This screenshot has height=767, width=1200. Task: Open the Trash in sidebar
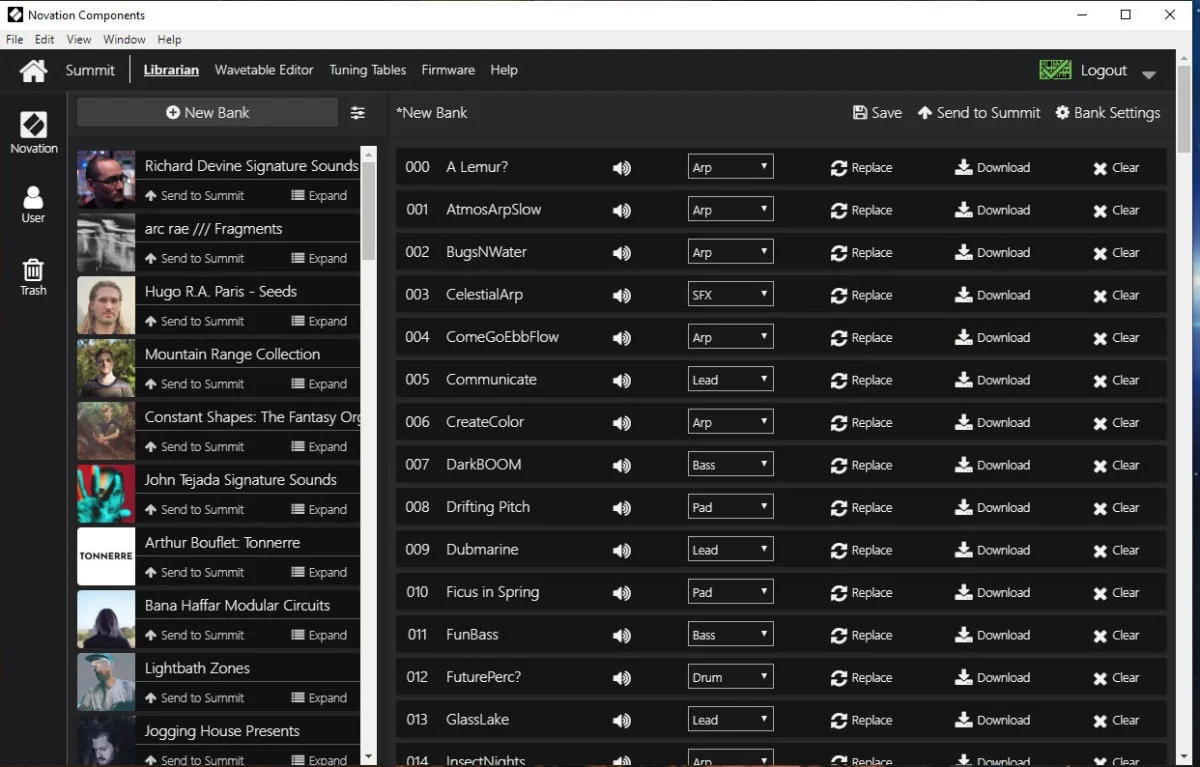[34, 277]
